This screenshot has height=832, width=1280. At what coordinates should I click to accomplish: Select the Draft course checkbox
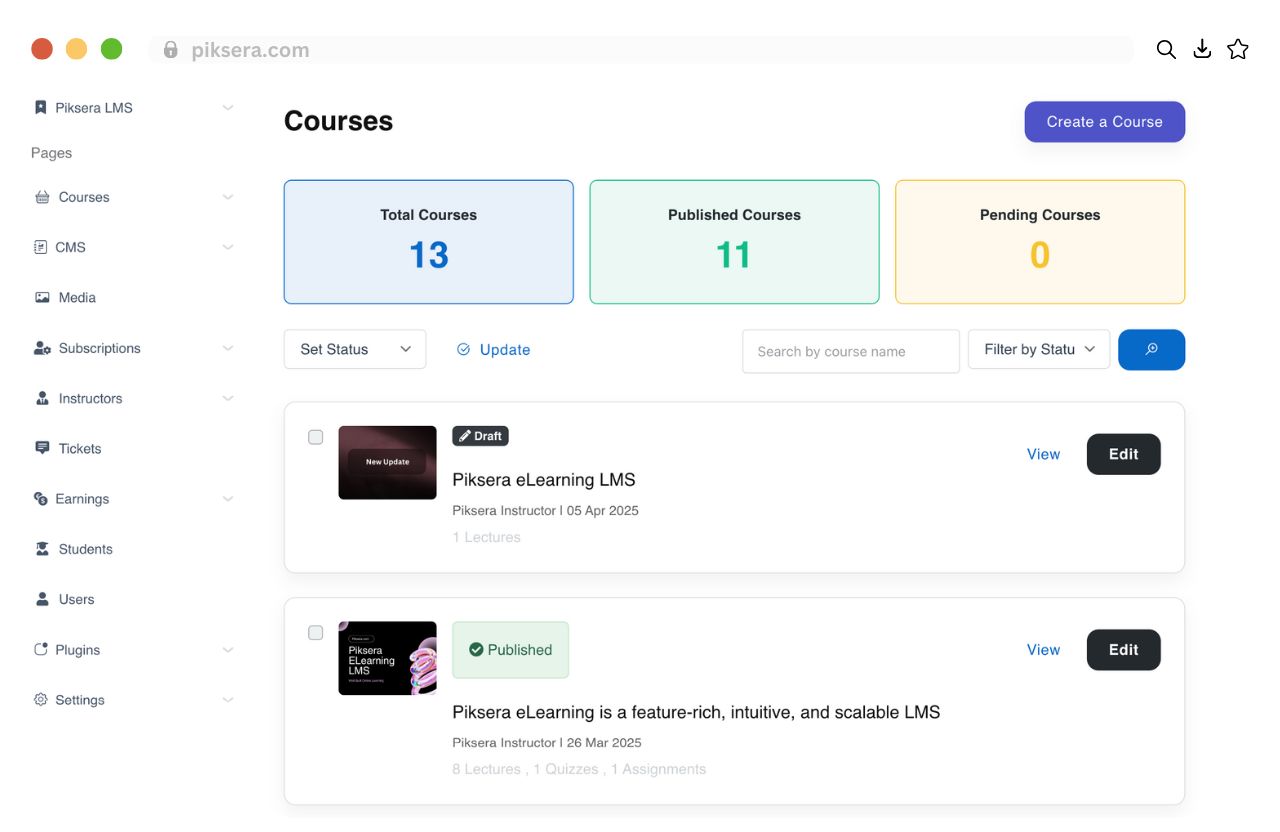point(316,437)
